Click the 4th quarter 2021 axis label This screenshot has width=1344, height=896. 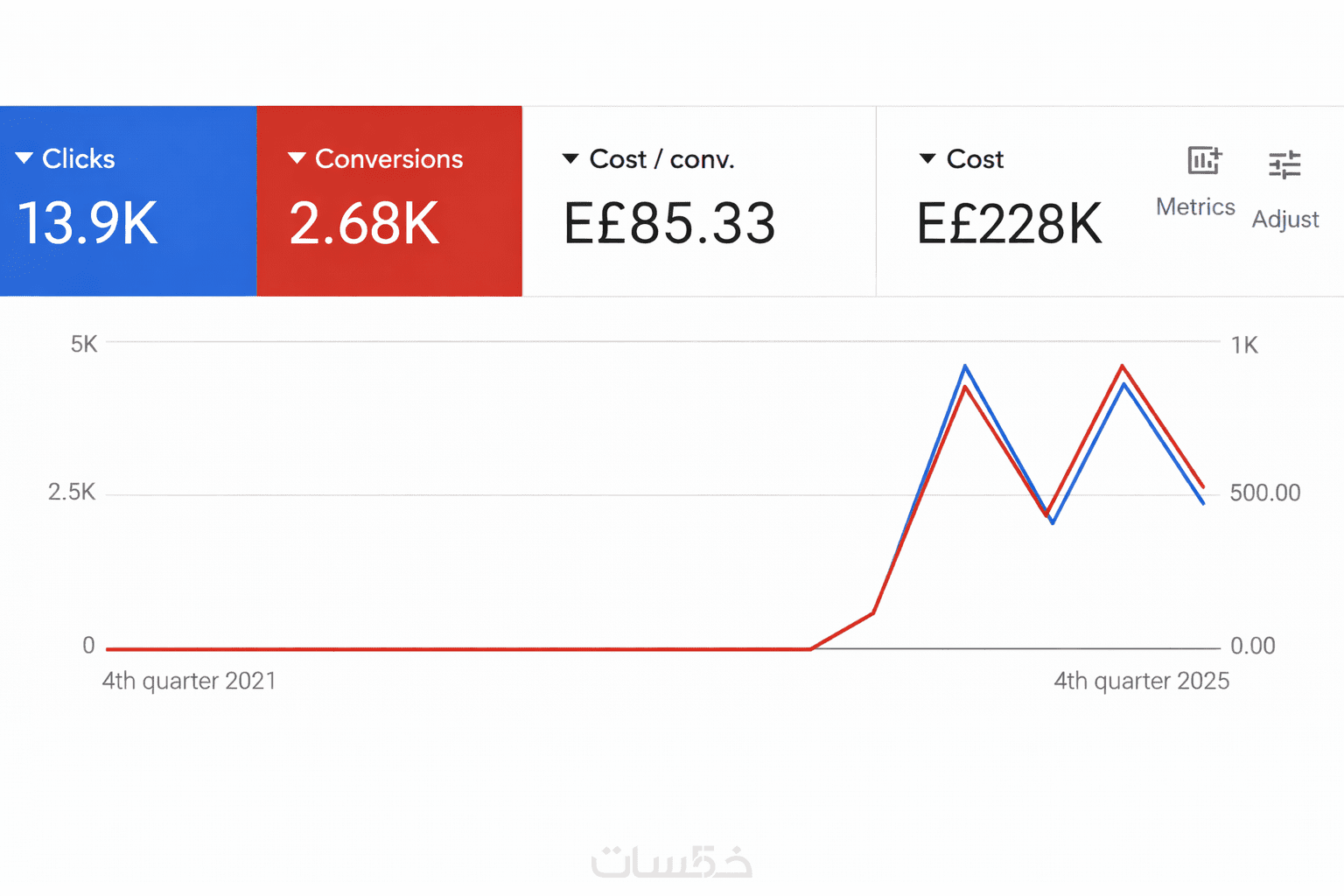[x=189, y=681]
